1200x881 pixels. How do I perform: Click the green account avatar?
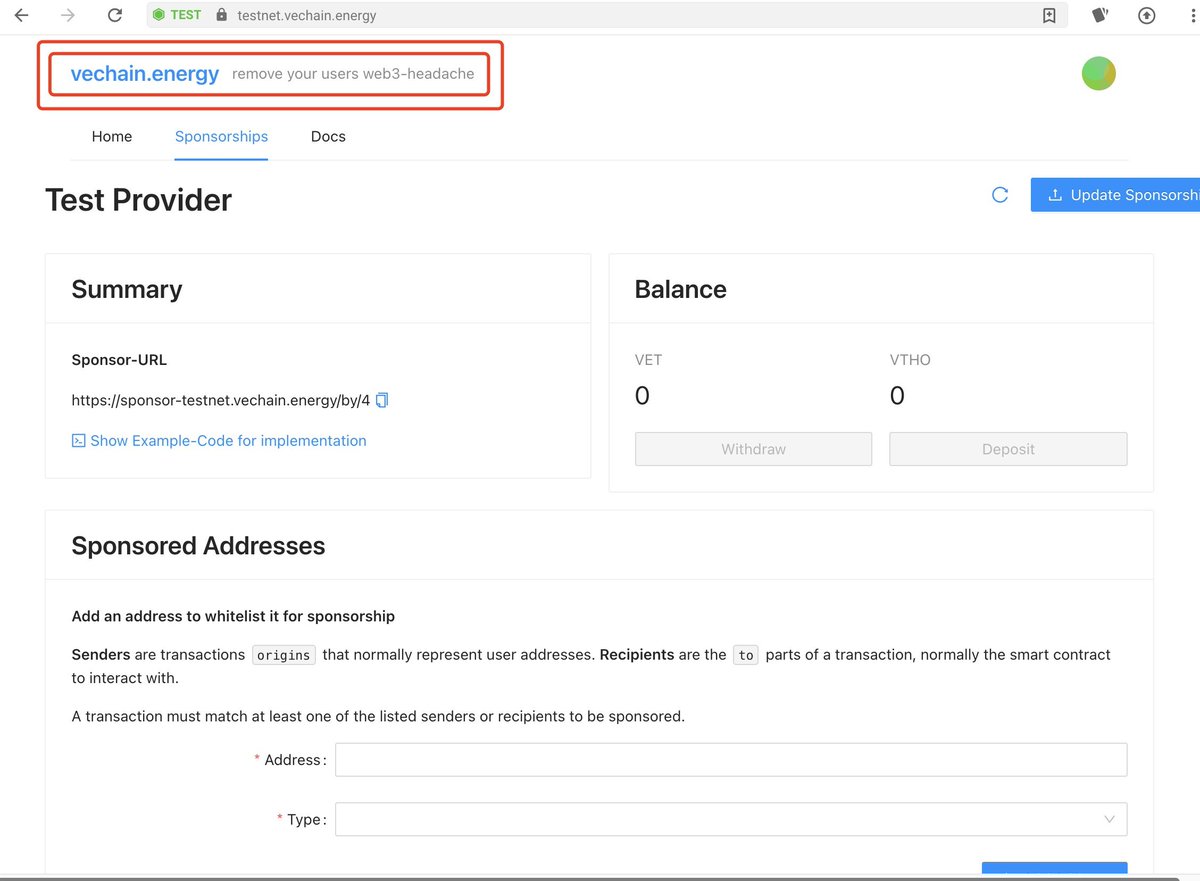click(x=1098, y=73)
